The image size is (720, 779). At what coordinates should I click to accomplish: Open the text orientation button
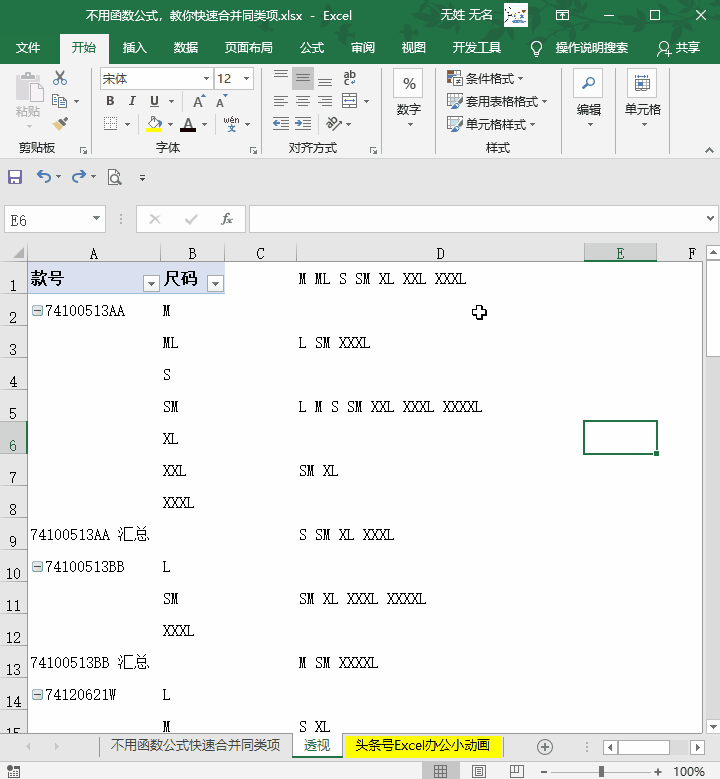click(x=334, y=123)
